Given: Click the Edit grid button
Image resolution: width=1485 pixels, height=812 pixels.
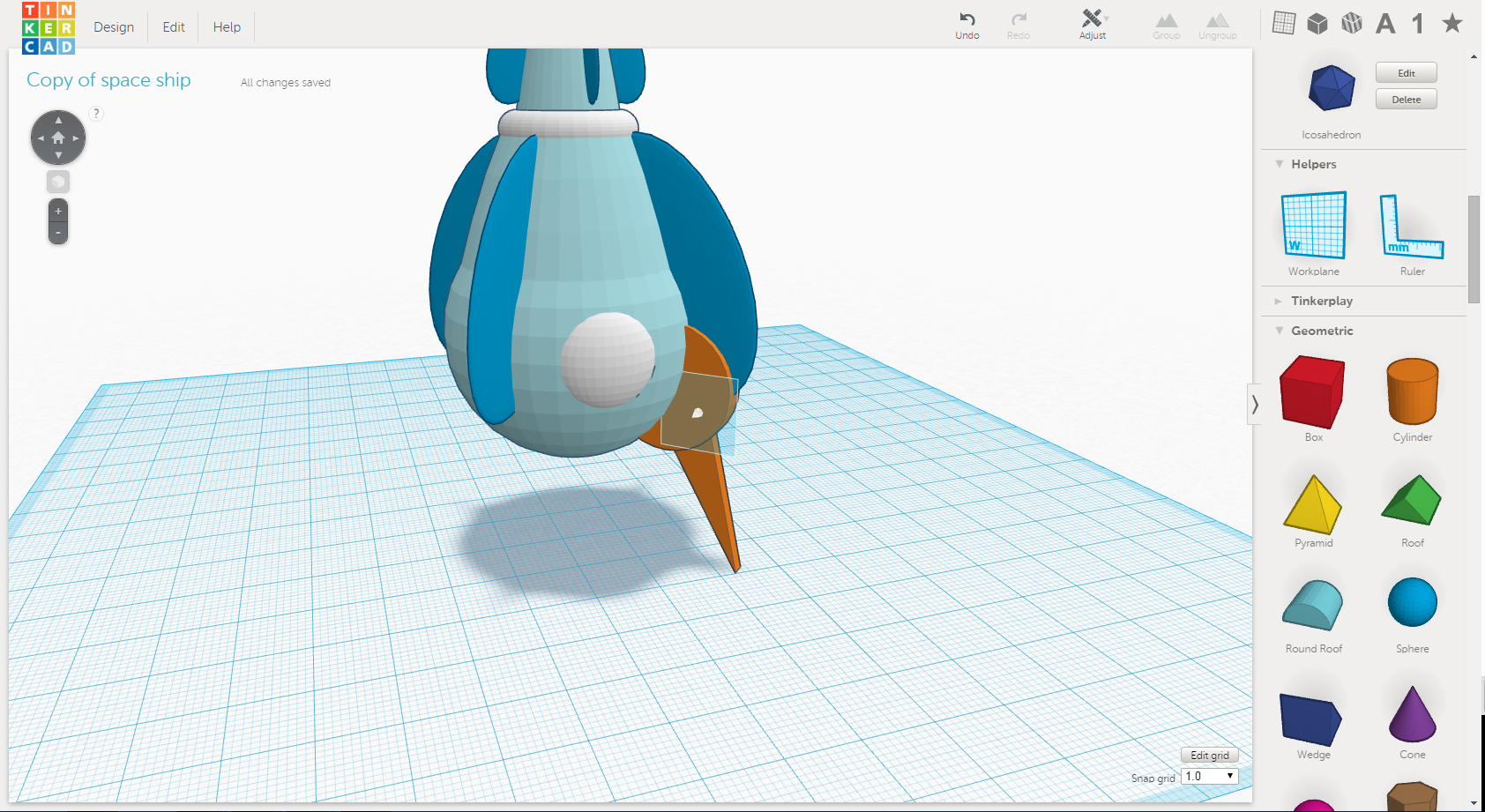Looking at the screenshot, I should coord(1210,756).
